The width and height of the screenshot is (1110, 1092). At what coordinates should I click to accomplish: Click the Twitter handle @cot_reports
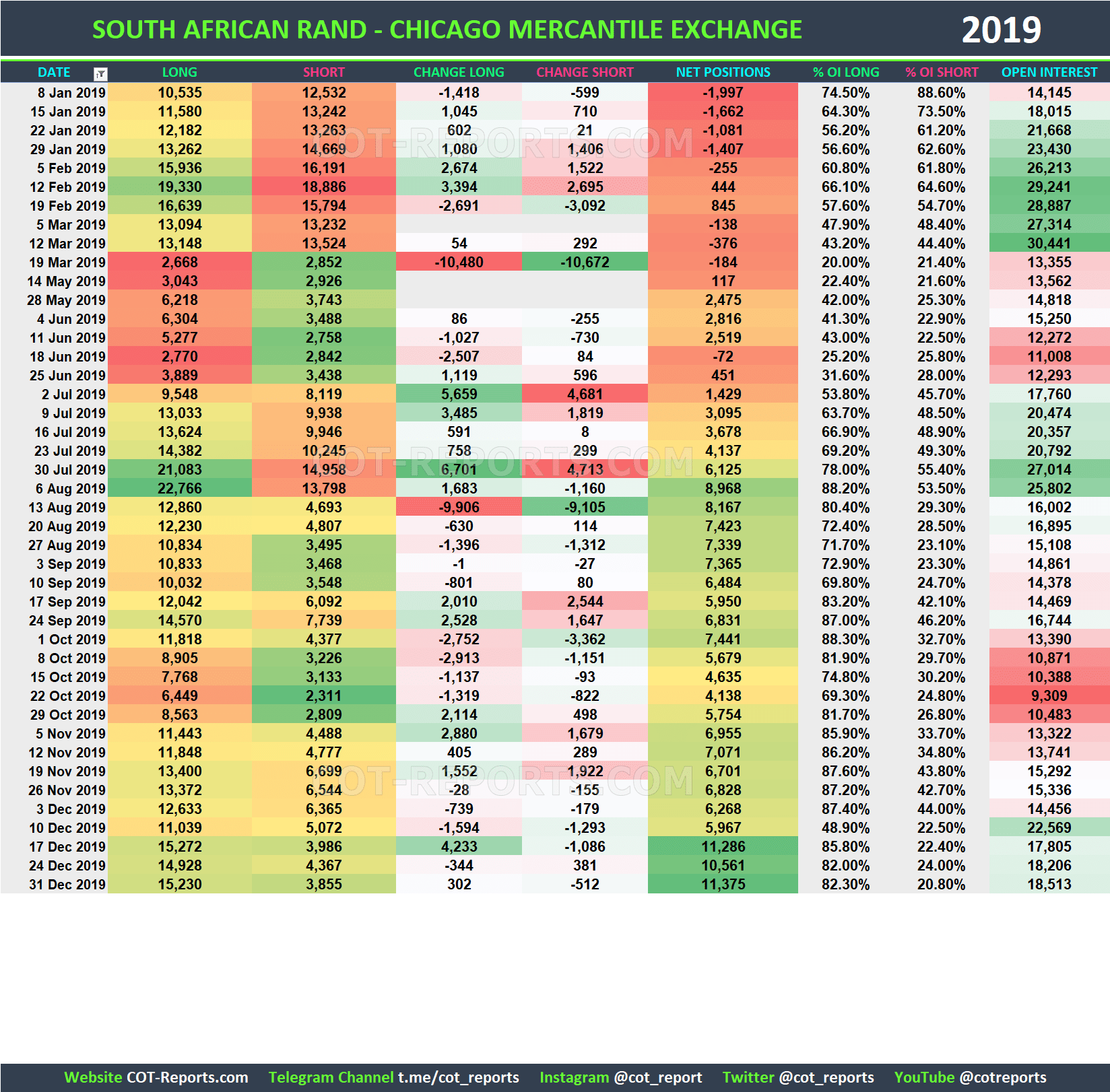pyautogui.click(x=825, y=1071)
